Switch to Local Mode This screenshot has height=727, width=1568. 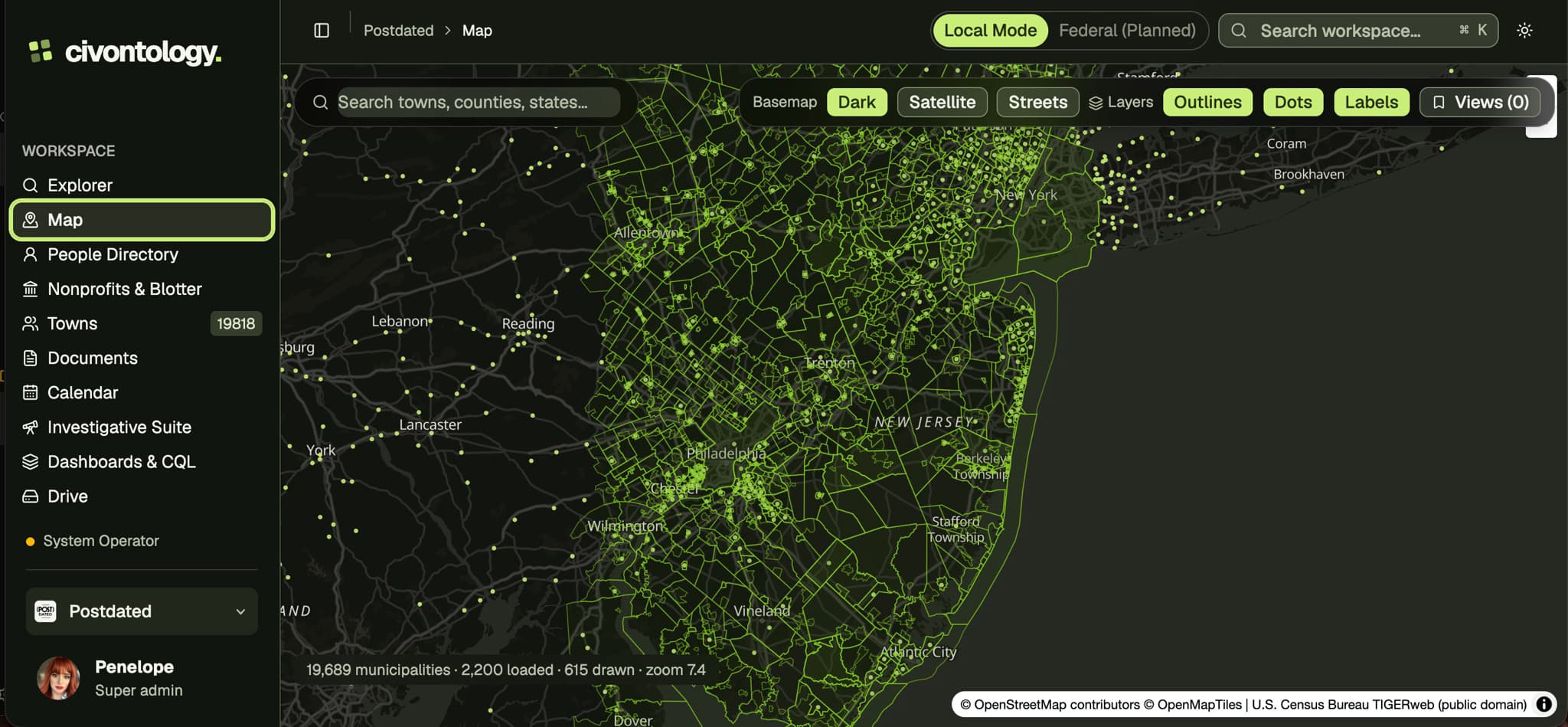pos(990,31)
